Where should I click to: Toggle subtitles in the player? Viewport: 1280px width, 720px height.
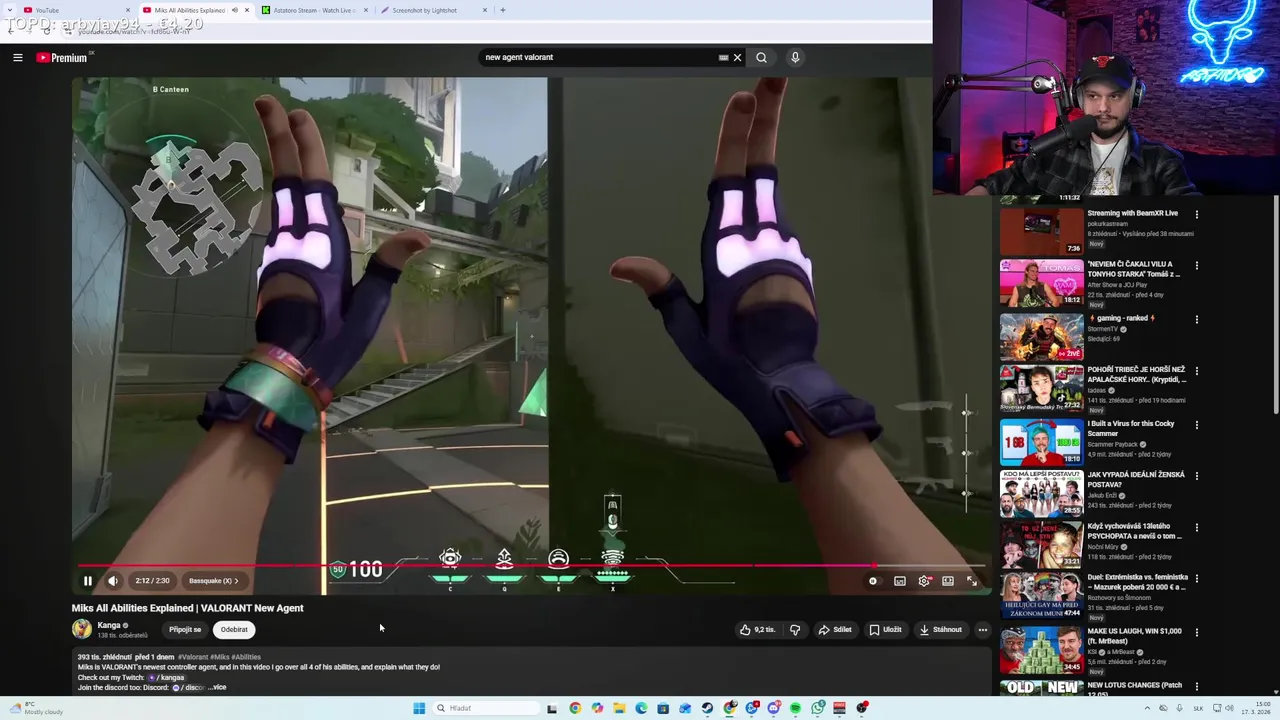[900, 581]
